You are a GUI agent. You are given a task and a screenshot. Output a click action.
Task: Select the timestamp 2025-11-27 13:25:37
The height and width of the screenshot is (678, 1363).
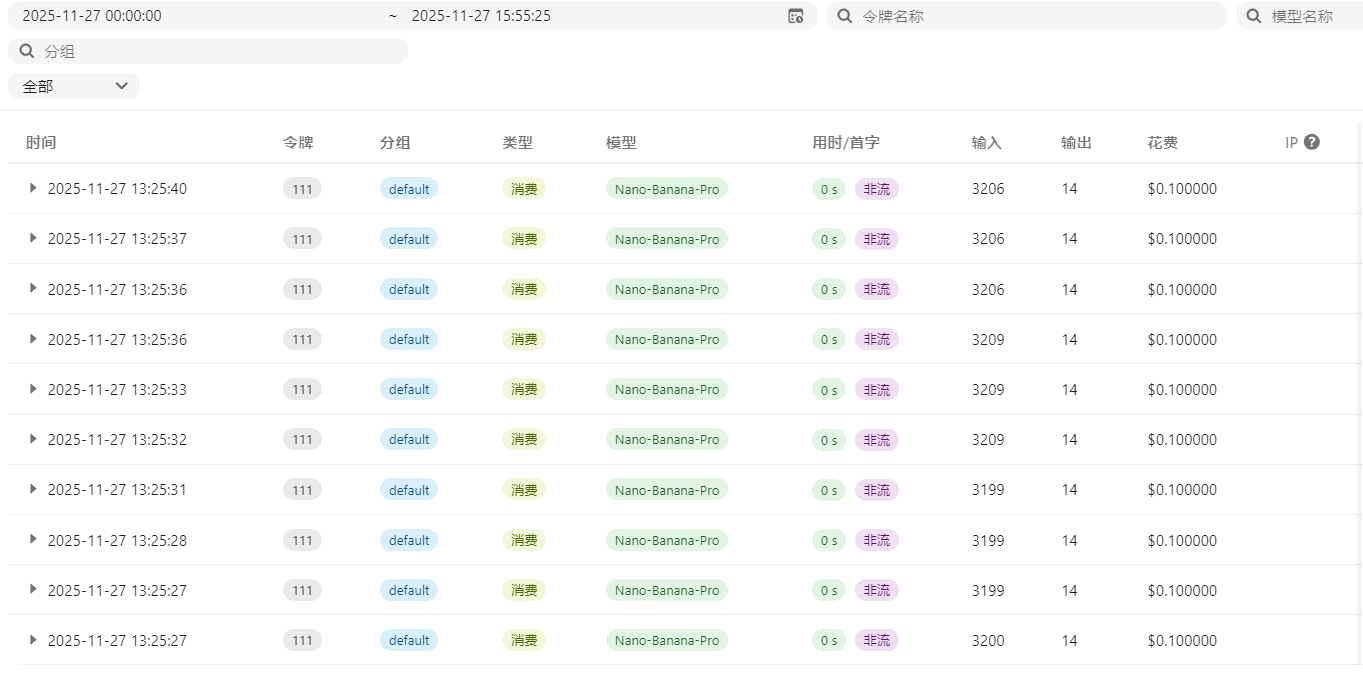(x=117, y=239)
